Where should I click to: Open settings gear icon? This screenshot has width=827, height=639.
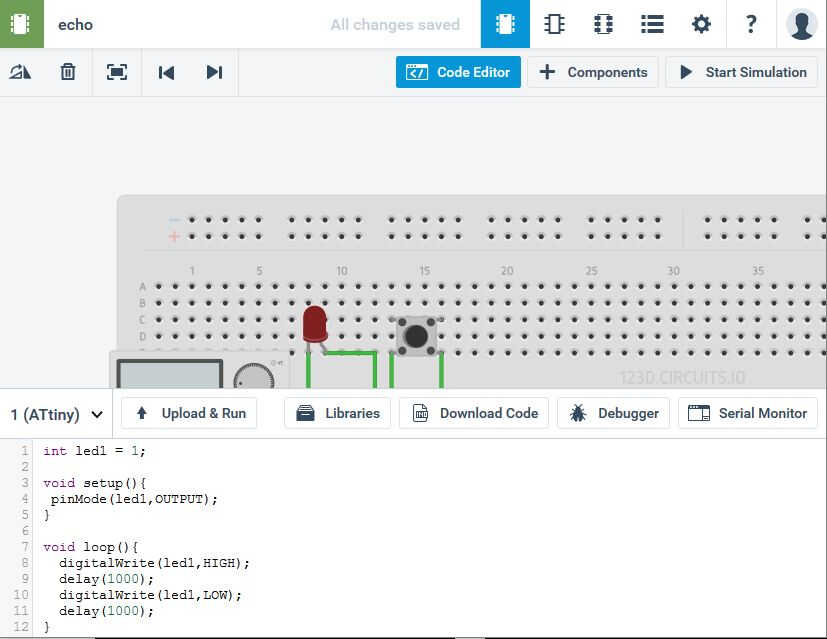point(701,24)
